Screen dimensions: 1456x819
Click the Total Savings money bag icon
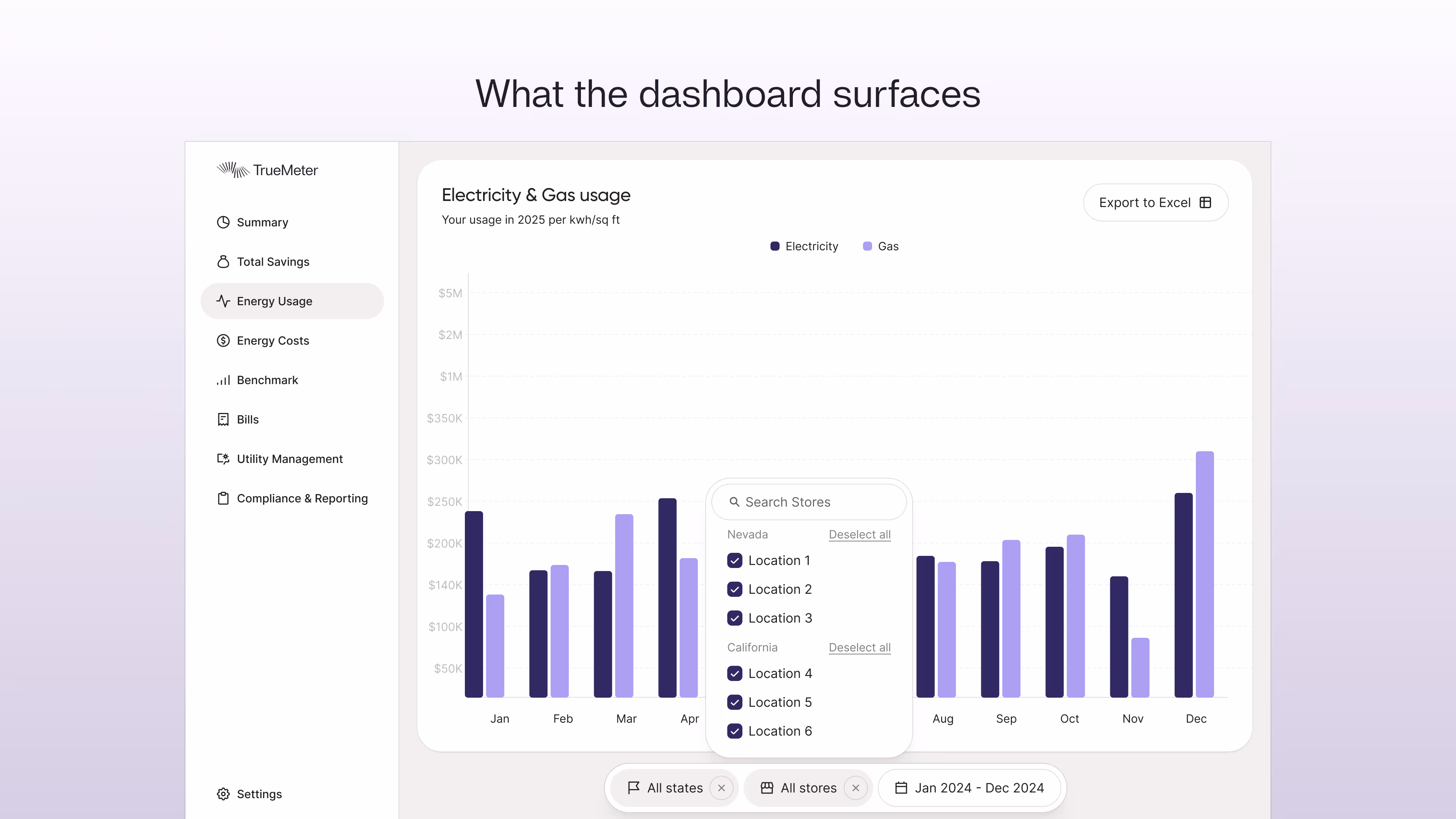click(x=223, y=262)
